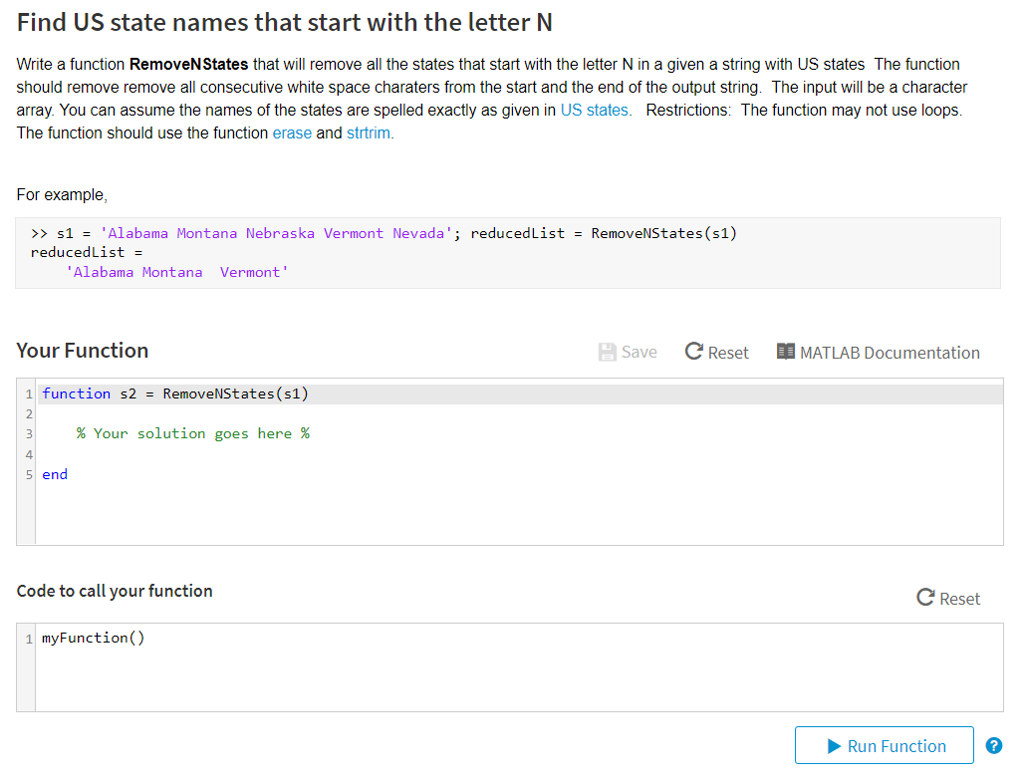Open the strtrim function link

(370, 133)
